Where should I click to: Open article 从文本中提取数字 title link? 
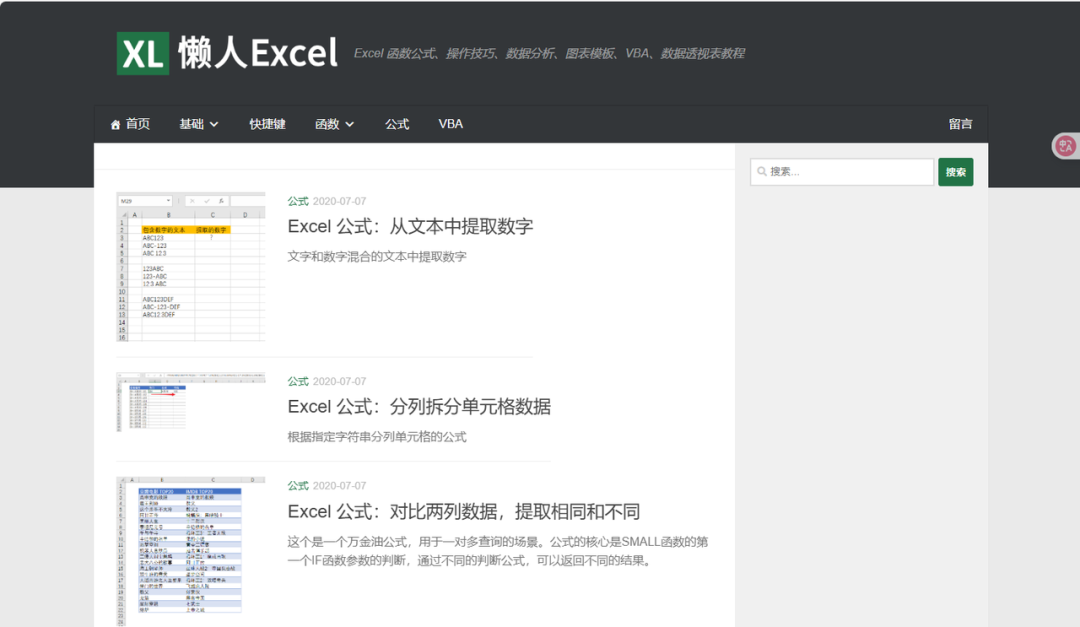coord(410,226)
